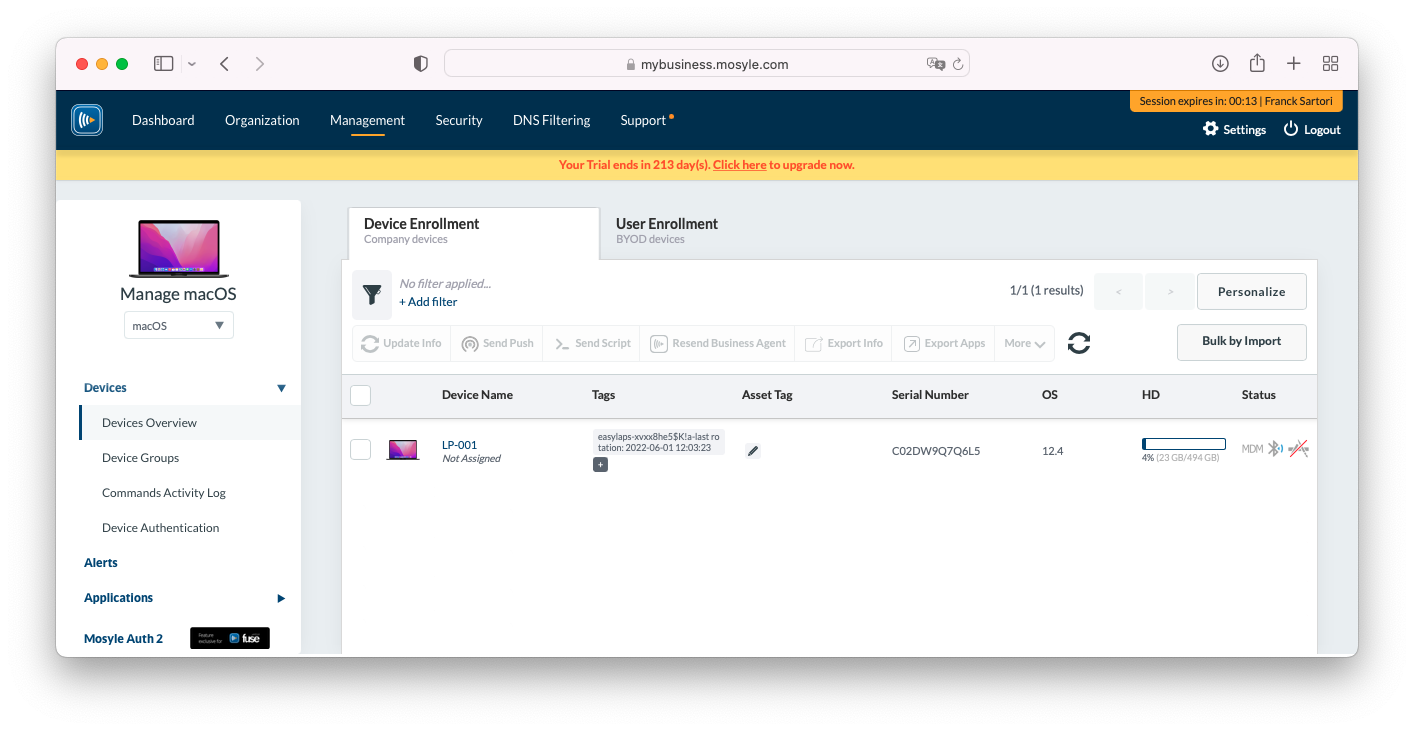Open Mosyle Auth 2 in the sidebar

[x=124, y=638]
